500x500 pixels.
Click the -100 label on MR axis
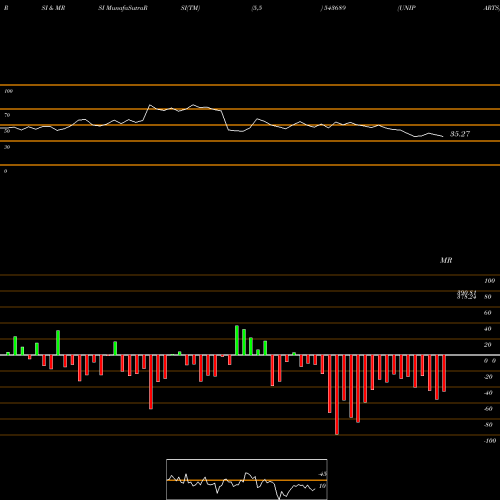click(490, 441)
